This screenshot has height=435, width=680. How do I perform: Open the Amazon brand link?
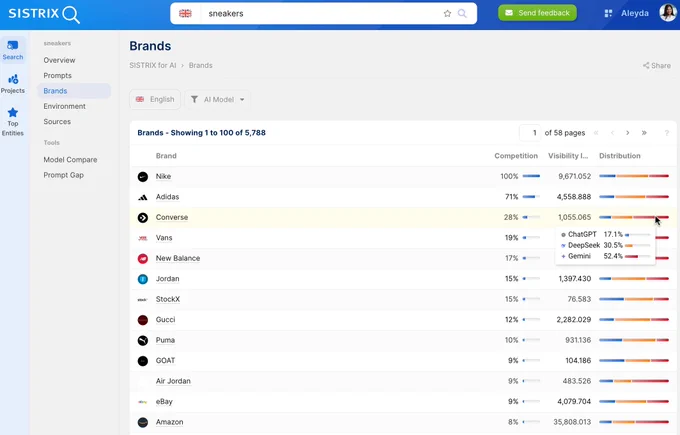click(170, 422)
